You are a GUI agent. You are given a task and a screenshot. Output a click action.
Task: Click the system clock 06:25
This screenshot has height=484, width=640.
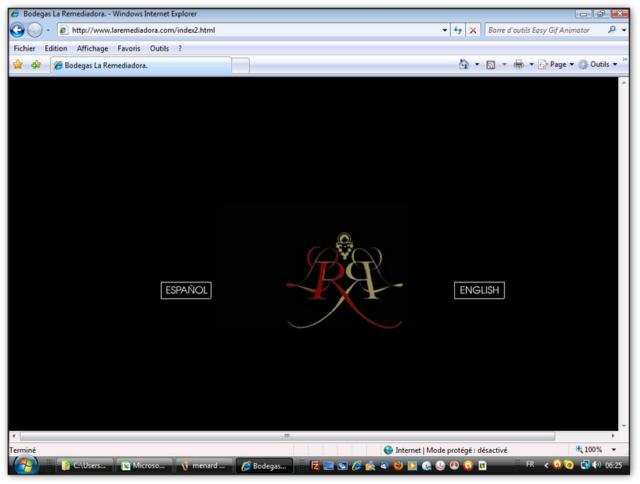[613, 465]
